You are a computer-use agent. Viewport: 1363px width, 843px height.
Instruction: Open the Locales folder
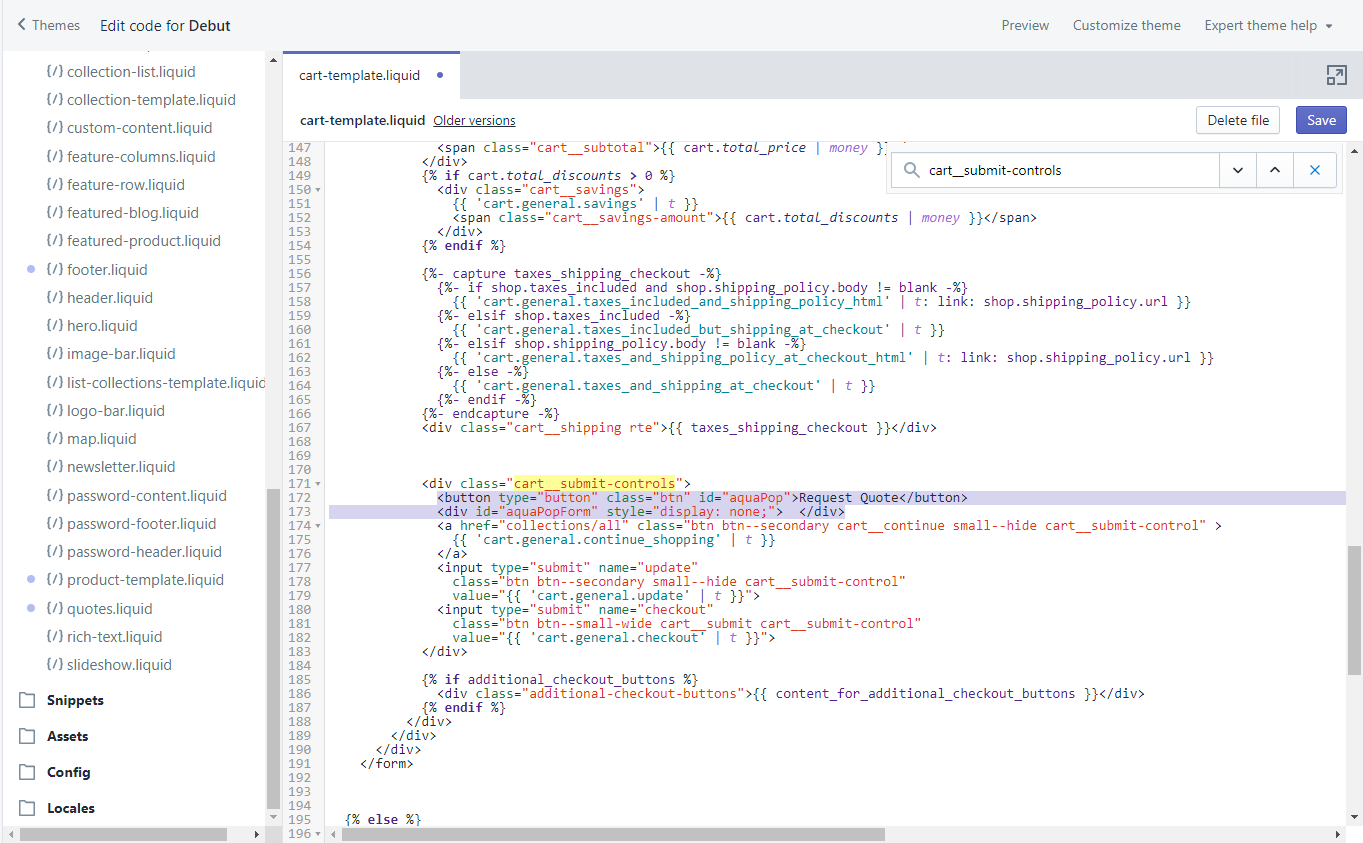(x=70, y=808)
